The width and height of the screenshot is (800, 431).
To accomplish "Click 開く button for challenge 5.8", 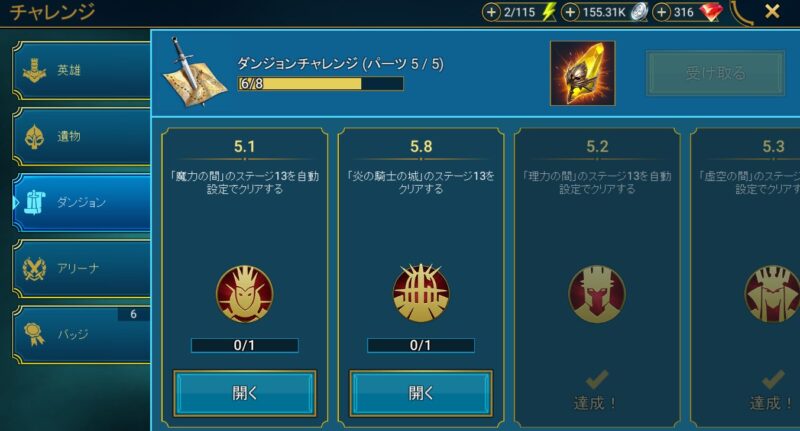I will (x=421, y=393).
